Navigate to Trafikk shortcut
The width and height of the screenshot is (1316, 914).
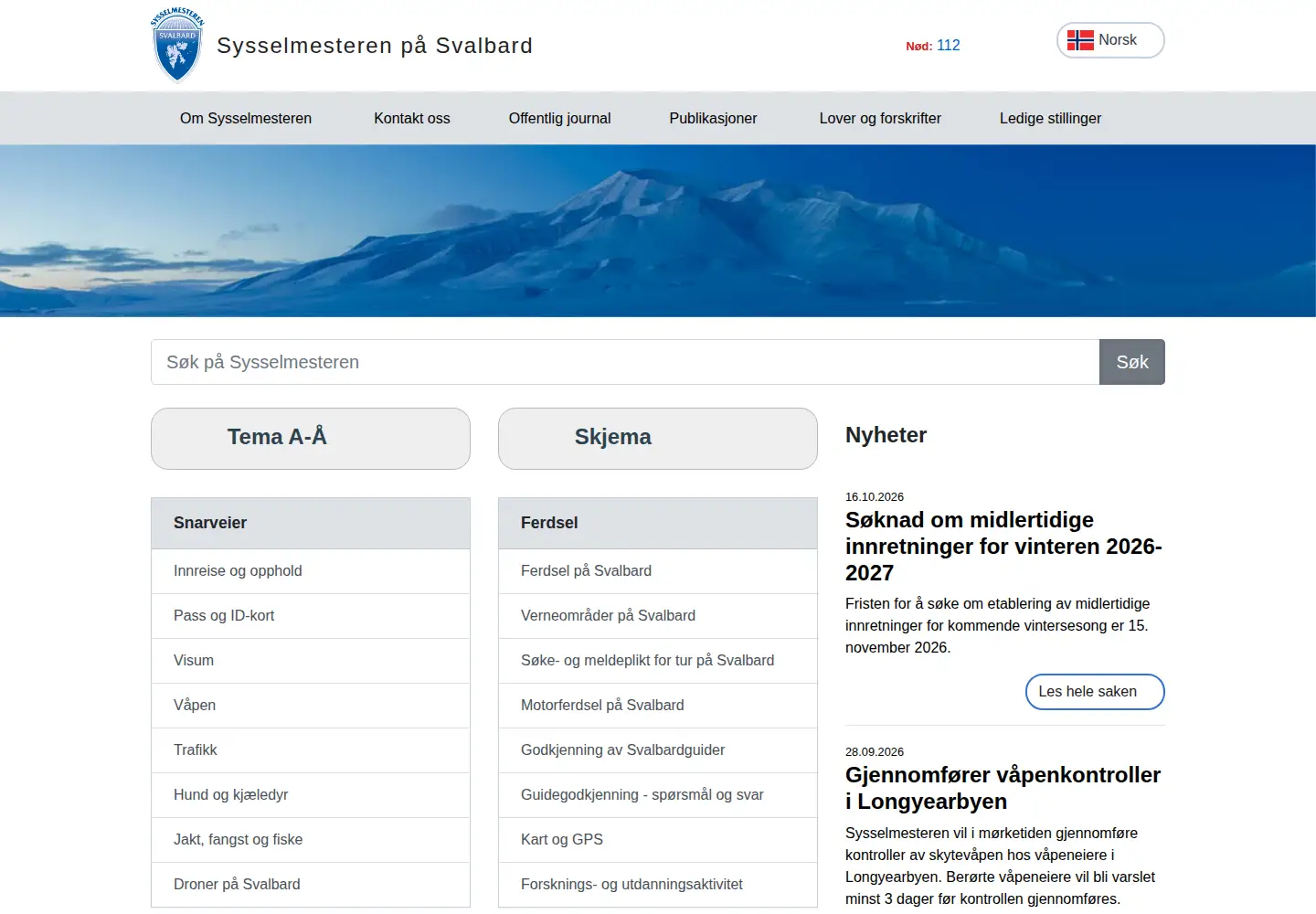(311, 750)
